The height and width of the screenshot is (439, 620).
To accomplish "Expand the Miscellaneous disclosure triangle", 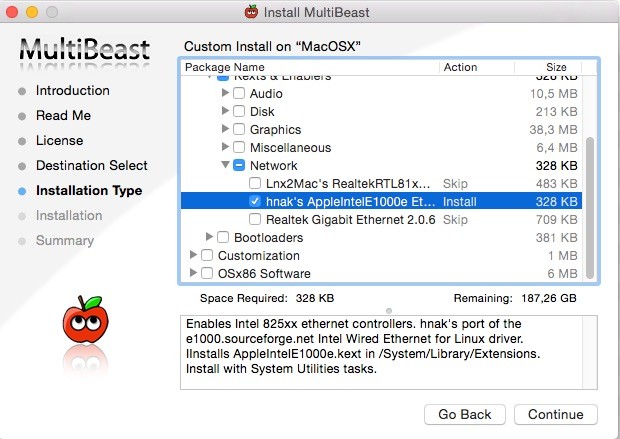I will 225,146.
